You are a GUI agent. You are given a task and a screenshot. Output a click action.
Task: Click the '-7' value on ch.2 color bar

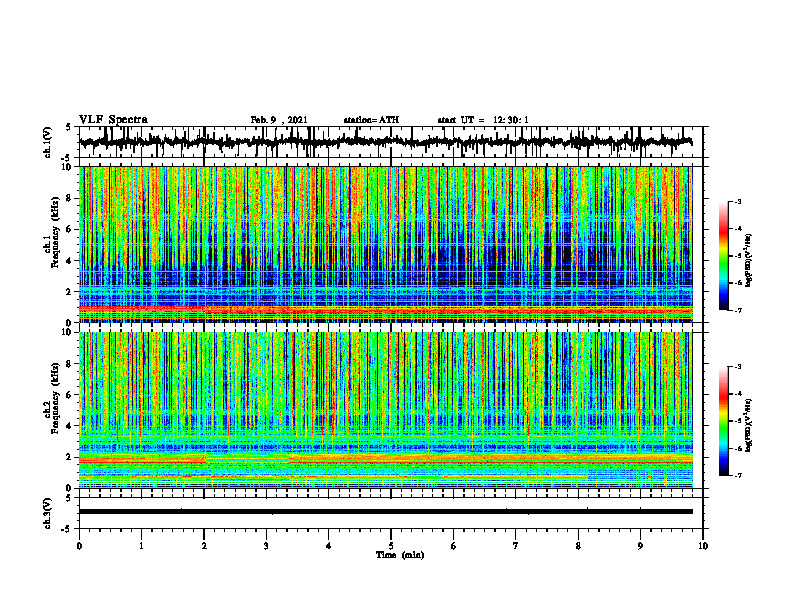click(737, 476)
